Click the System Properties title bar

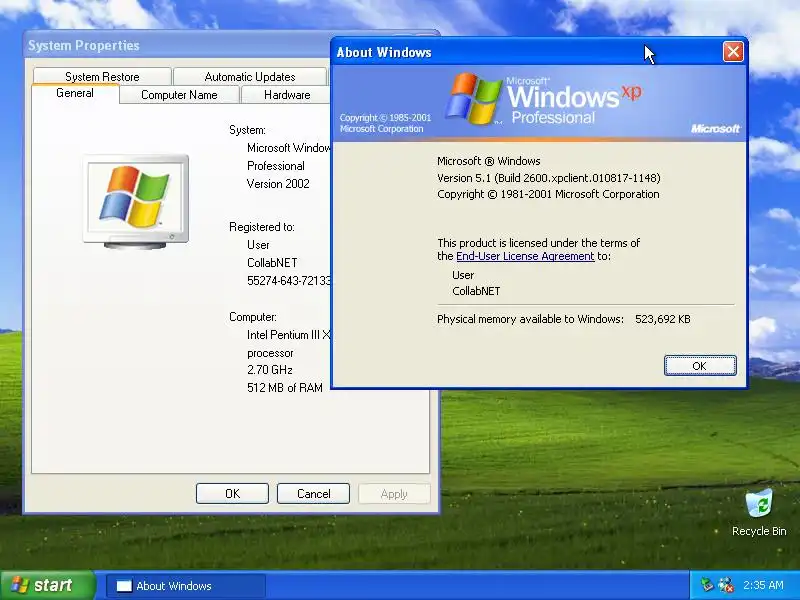coord(177,45)
